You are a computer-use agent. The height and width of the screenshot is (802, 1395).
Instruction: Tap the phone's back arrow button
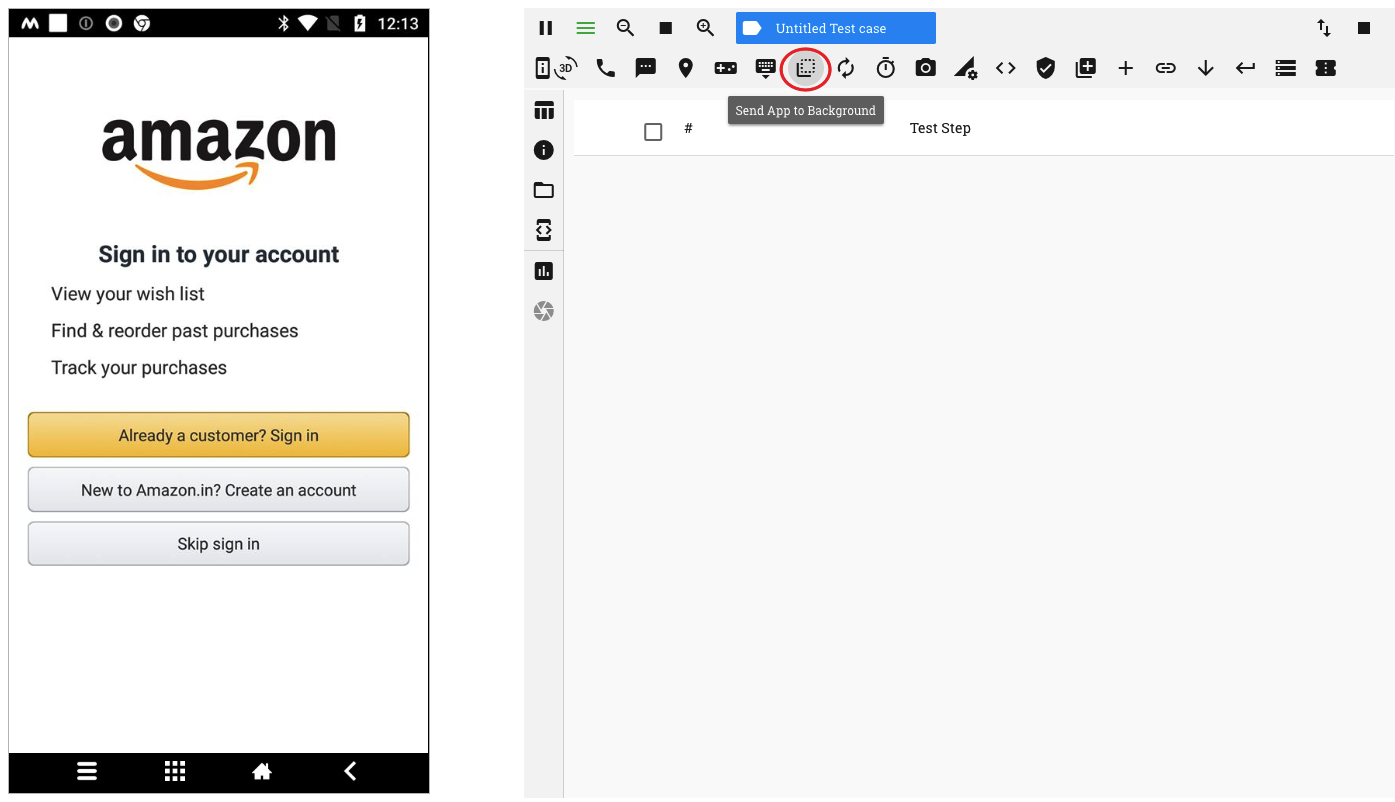[350, 771]
